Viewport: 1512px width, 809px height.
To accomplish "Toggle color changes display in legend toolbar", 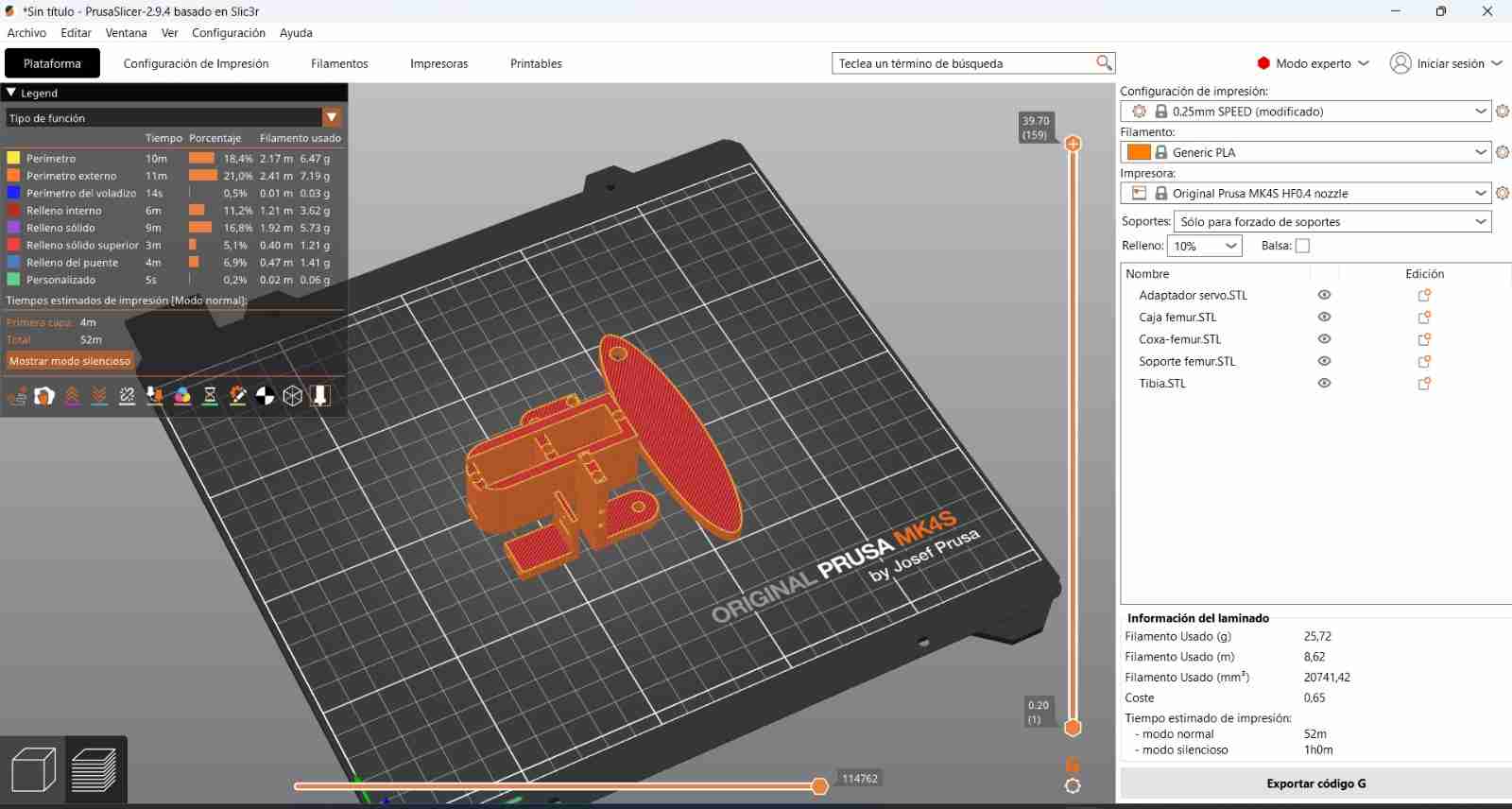I will tap(182, 396).
